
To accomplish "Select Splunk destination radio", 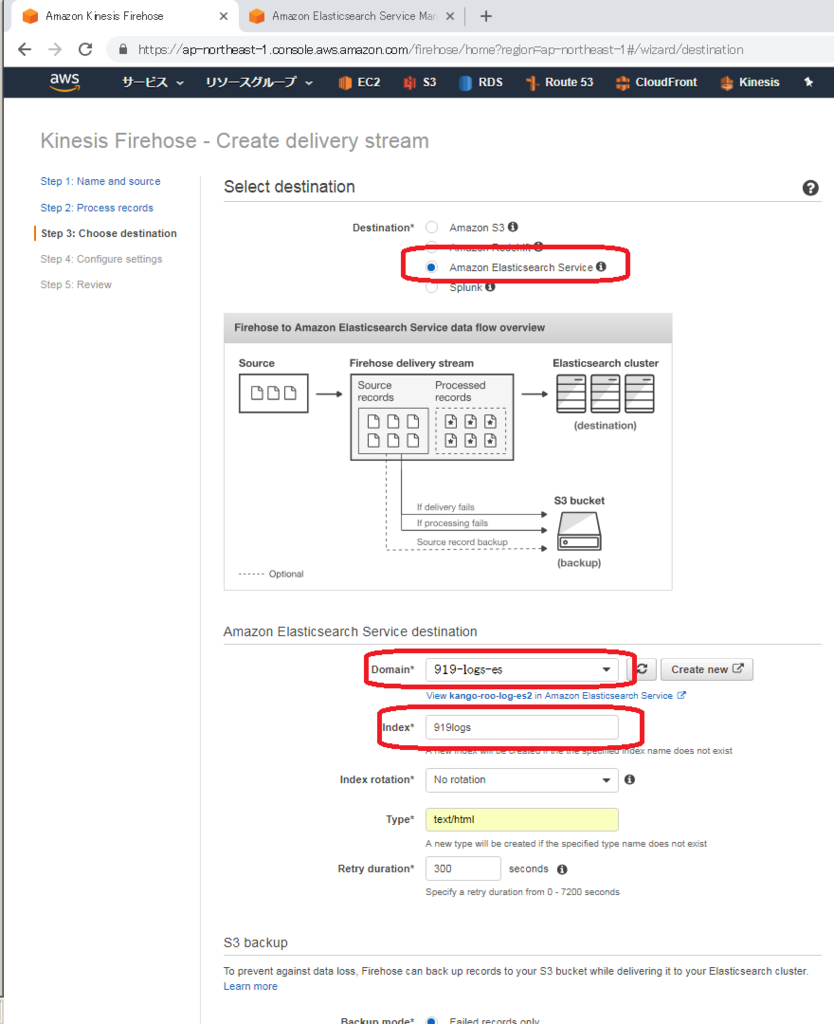I will tap(432, 287).
